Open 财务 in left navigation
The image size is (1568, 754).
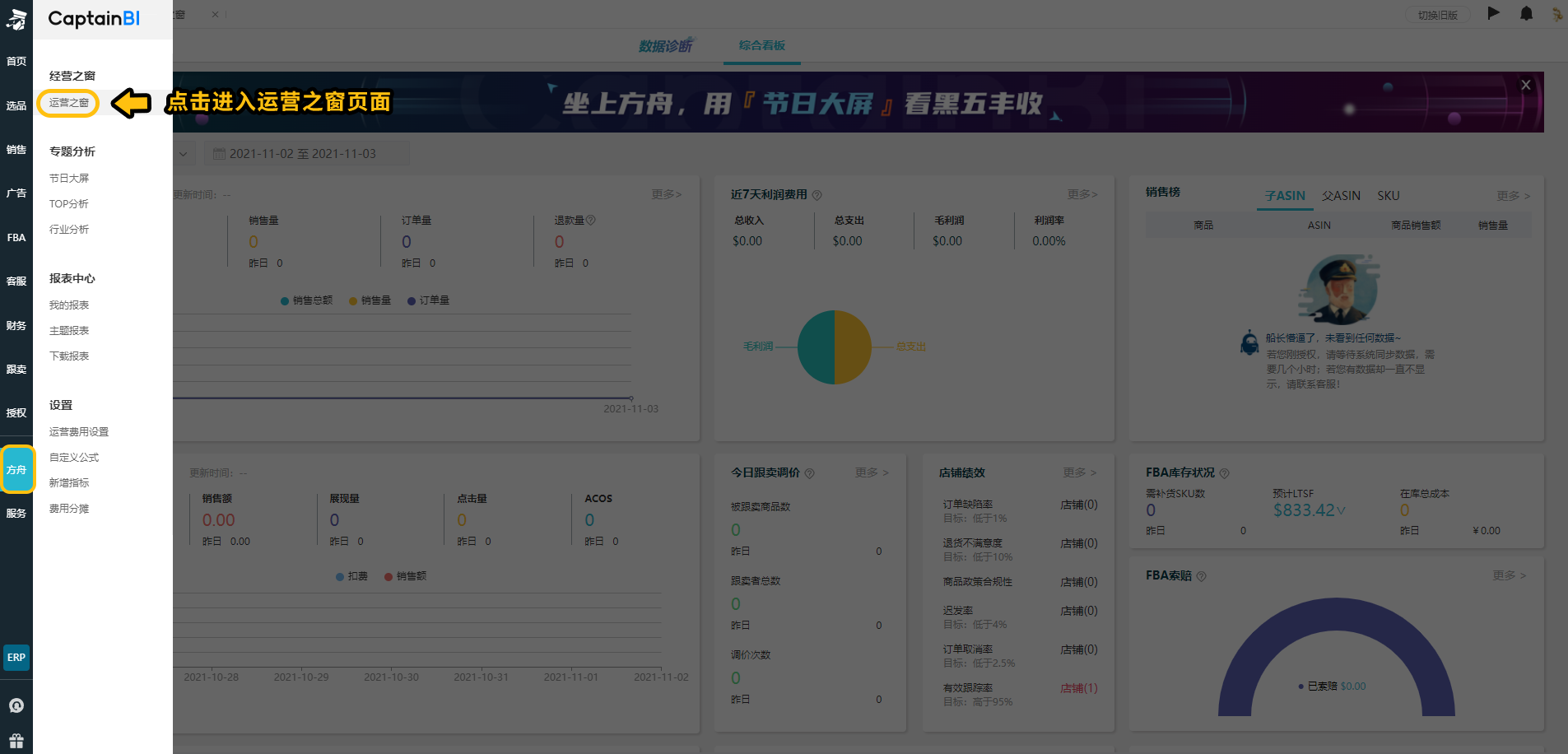tap(16, 326)
